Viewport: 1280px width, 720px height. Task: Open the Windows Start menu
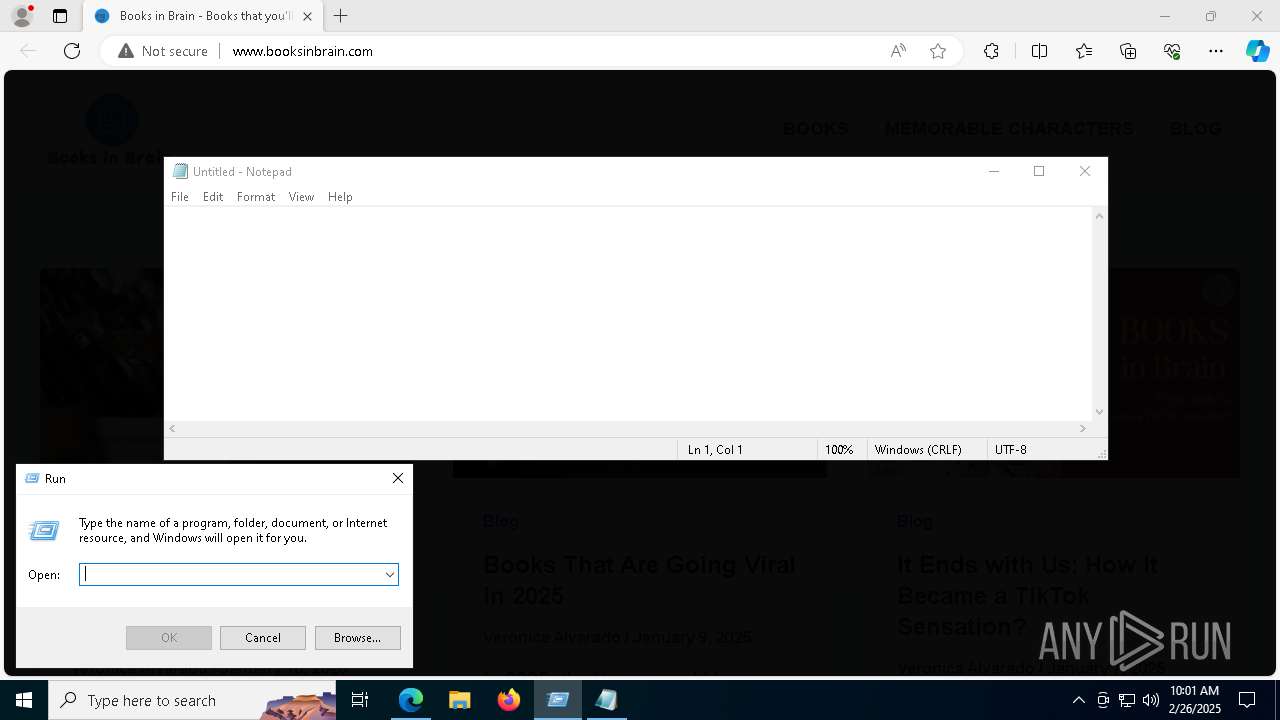point(24,700)
